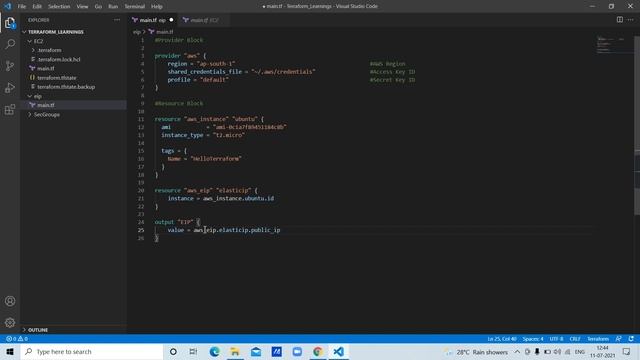The width and height of the screenshot is (640, 360).
Task: Switch to the main.tf EC2 tab
Action: (204, 20)
